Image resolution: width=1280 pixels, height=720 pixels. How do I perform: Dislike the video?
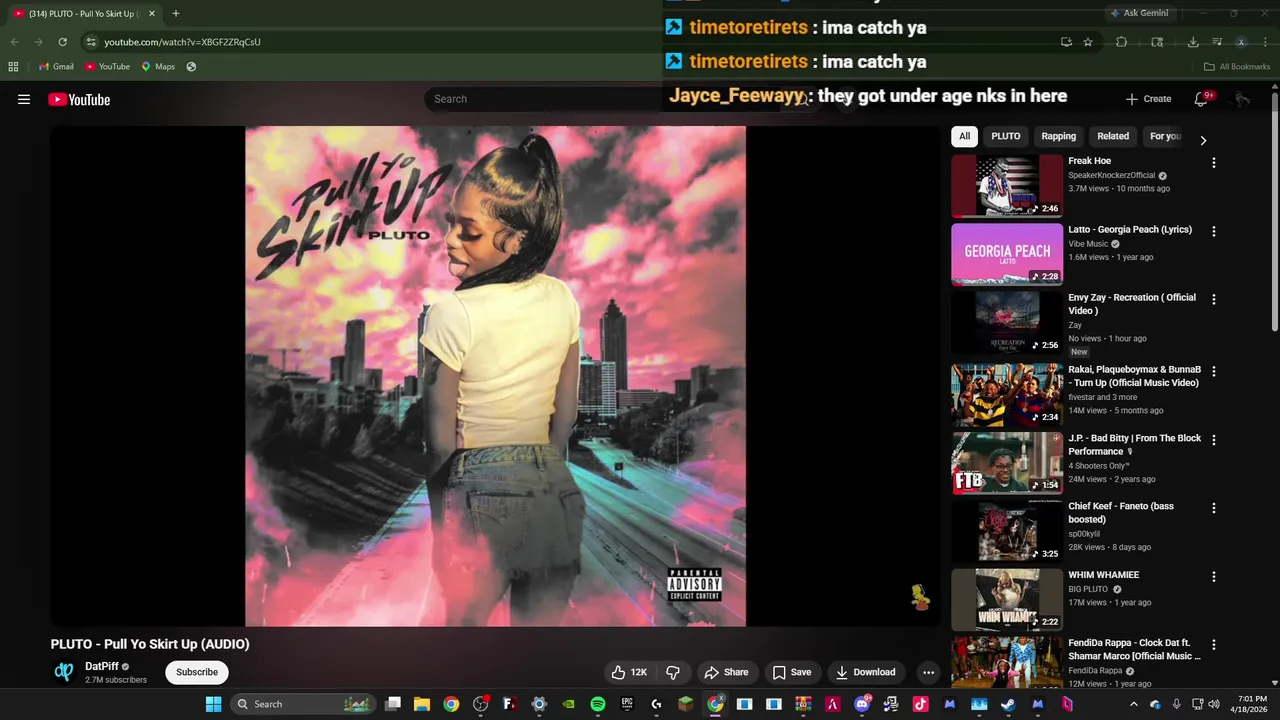coord(673,672)
